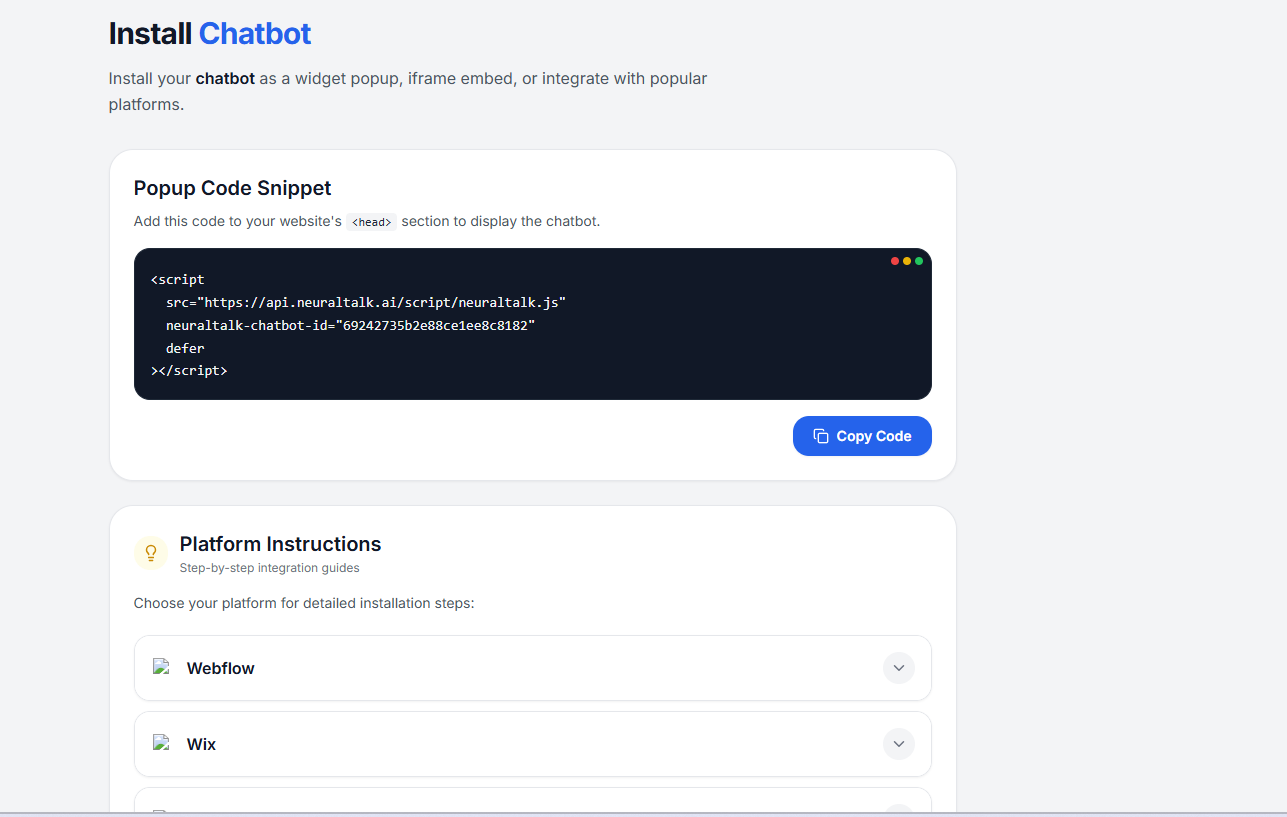Screen dimensions: 1287x817
Task: Click the Wix platform logo icon
Action: 161,743
